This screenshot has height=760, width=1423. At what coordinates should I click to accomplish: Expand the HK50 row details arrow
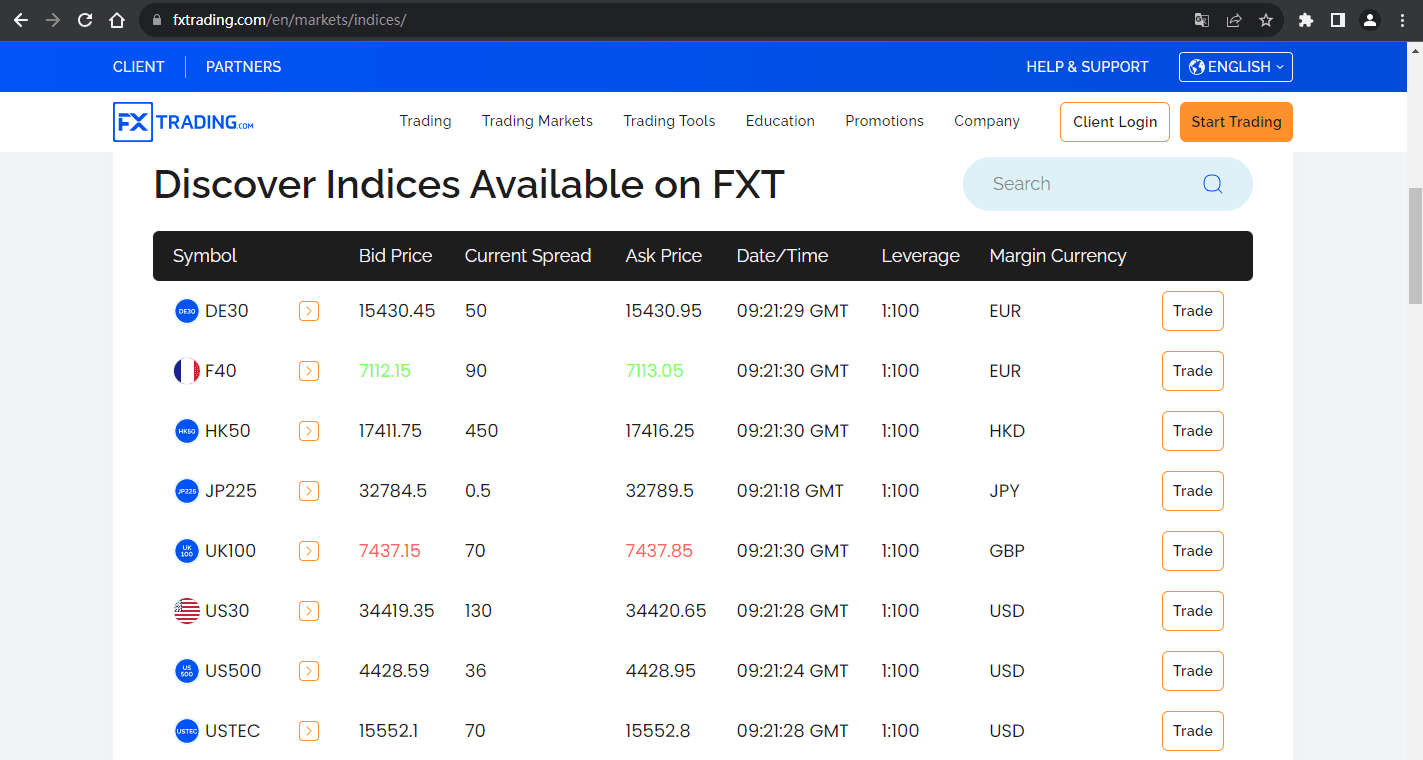point(309,431)
